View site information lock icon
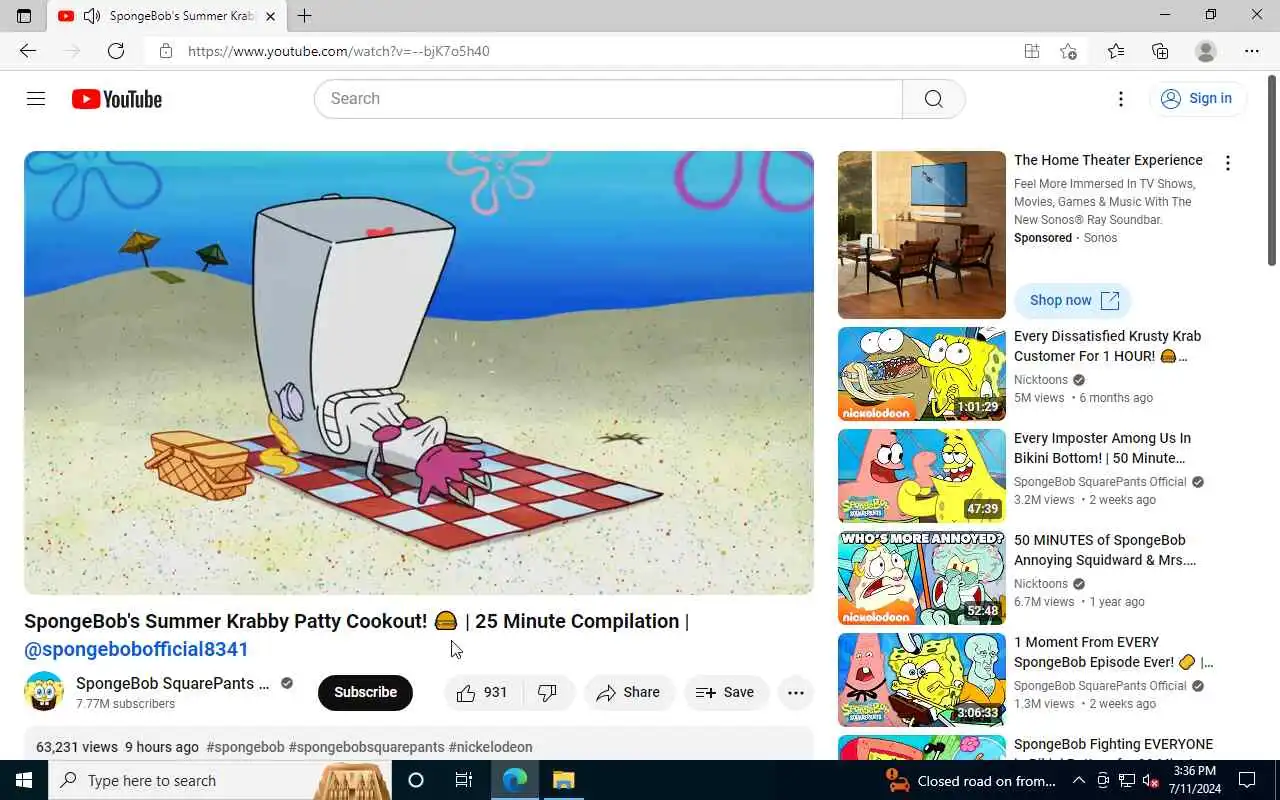Screen dimensions: 1280x800 166,51
